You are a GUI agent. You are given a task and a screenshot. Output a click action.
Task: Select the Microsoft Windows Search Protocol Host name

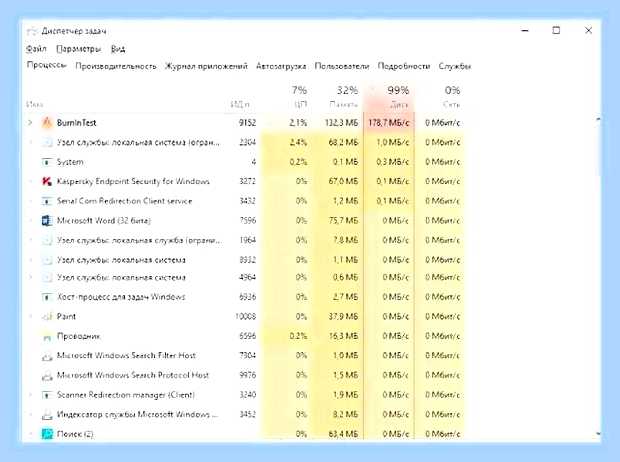click(133, 375)
